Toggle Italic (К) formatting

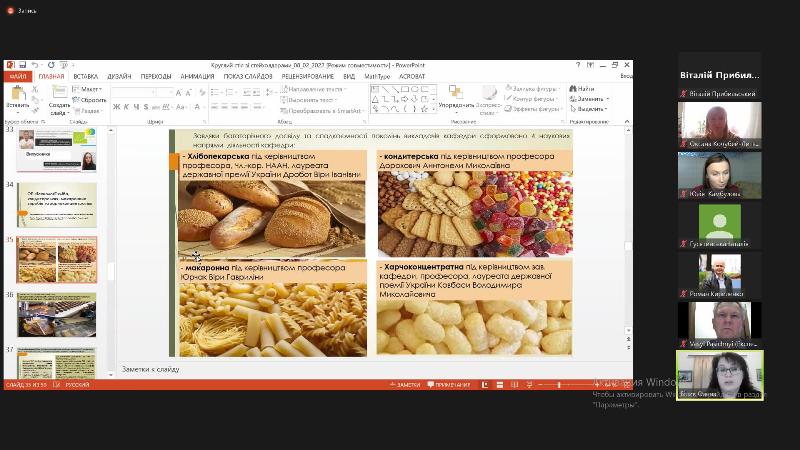click(126, 107)
